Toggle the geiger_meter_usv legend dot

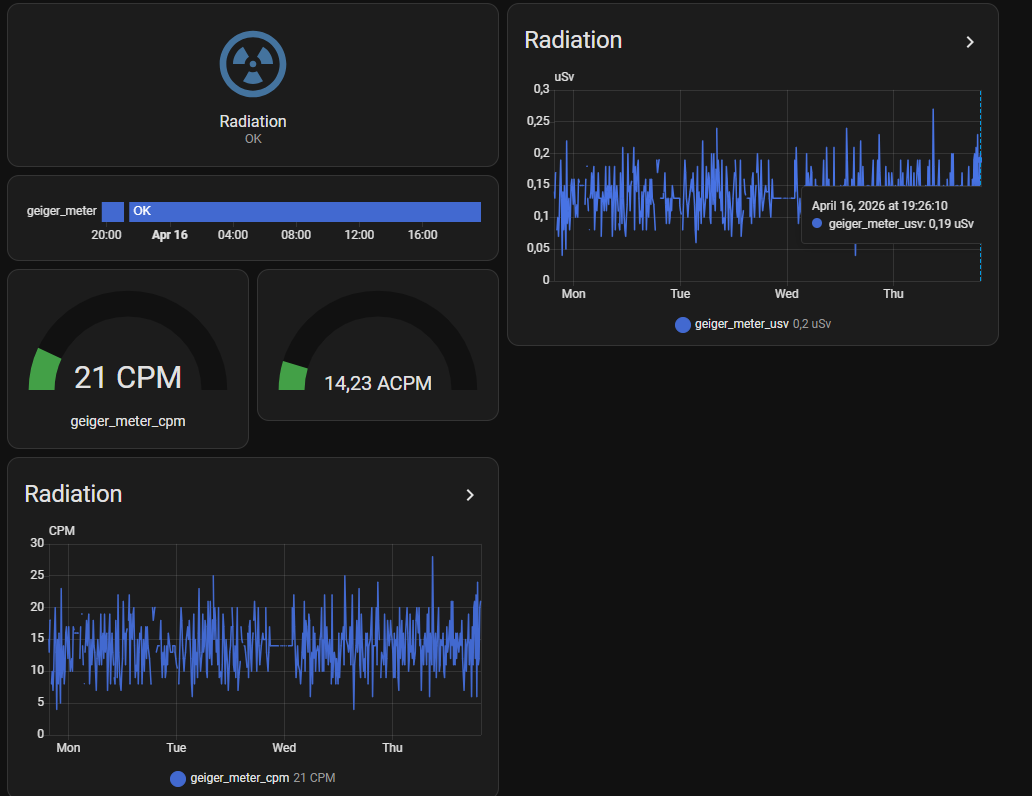(683, 324)
